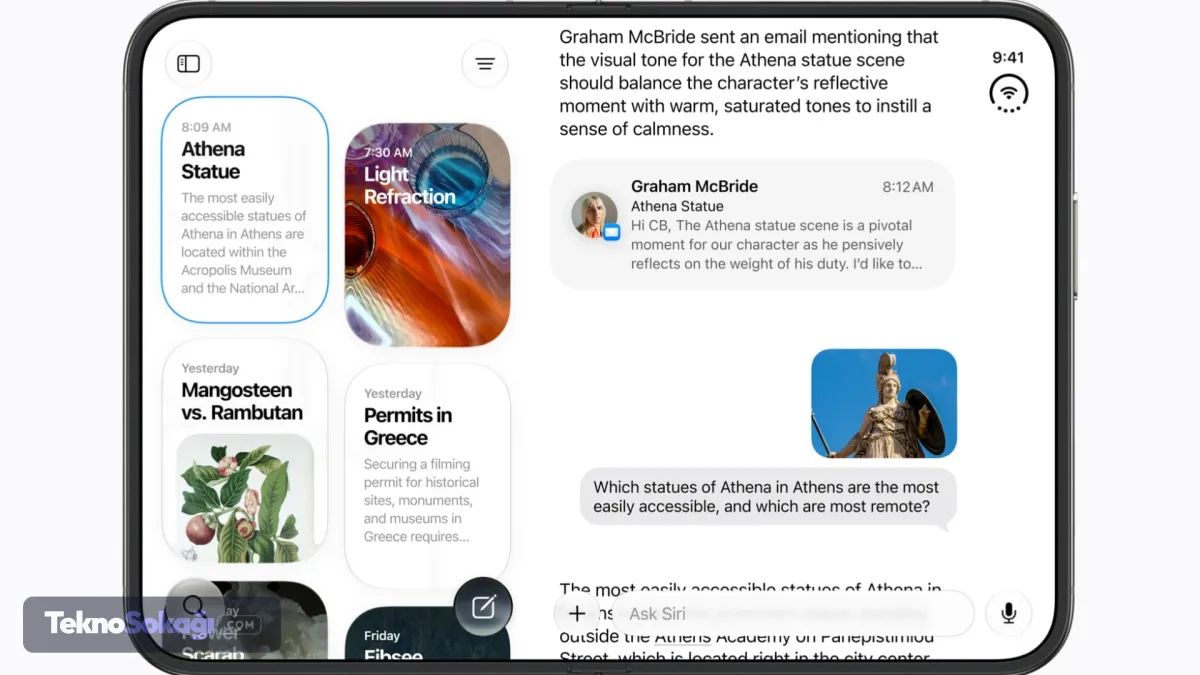Tap the 7:30 AM timestamp on Light Refraction
This screenshot has width=1200, height=675.
388,153
